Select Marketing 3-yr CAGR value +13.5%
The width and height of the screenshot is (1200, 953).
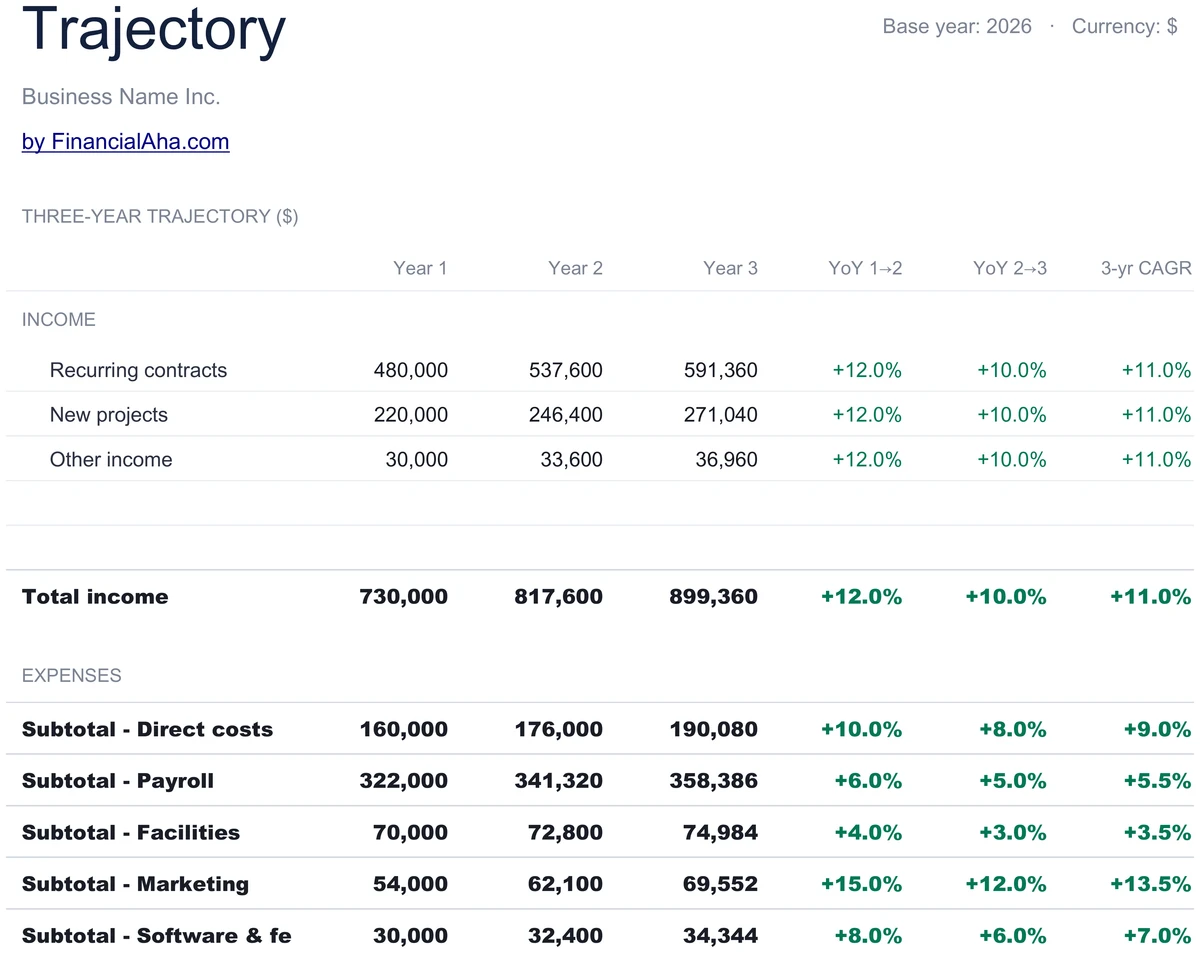tap(1151, 884)
